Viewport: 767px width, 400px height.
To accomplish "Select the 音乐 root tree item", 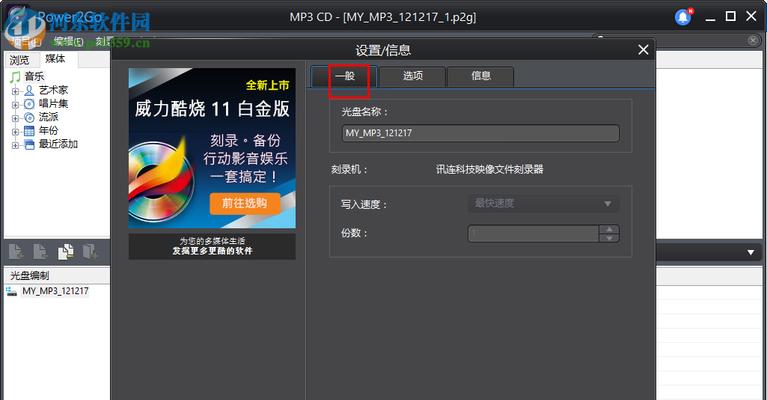I will [34, 77].
